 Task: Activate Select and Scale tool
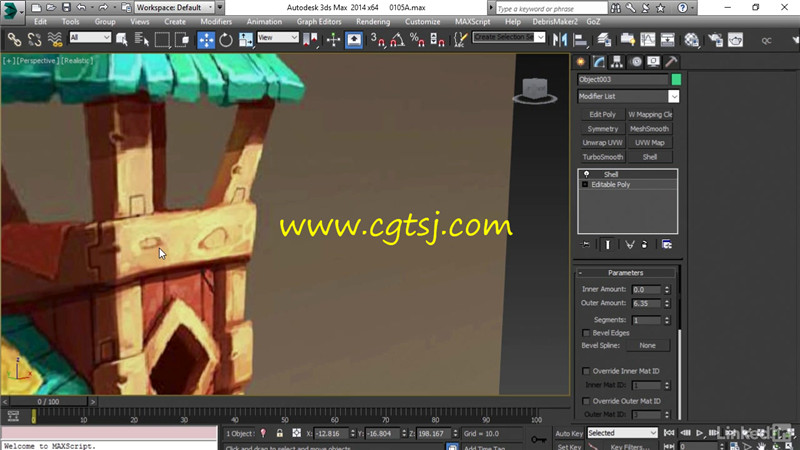pyautogui.click(x=245, y=40)
